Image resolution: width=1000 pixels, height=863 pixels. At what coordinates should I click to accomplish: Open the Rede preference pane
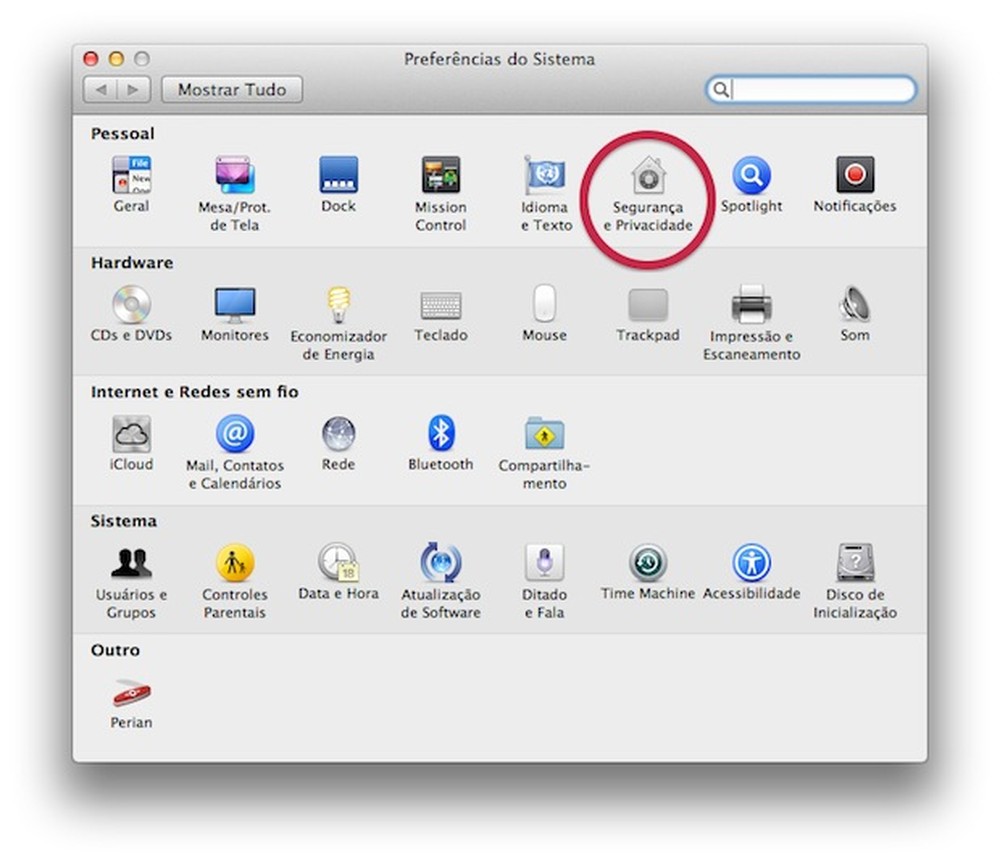click(338, 434)
